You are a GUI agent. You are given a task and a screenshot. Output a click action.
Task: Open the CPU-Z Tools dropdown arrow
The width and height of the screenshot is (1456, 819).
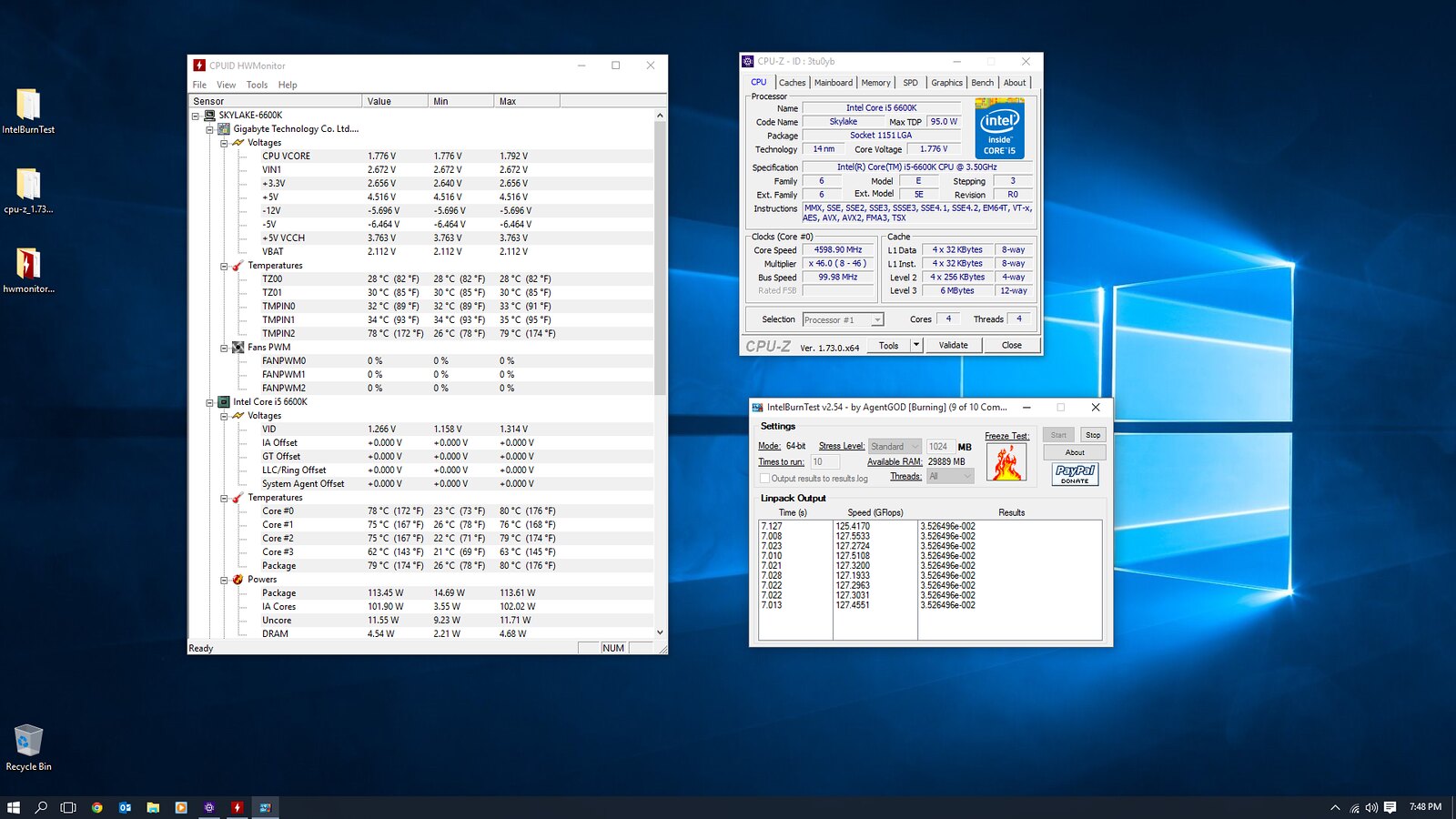(x=916, y=345)
